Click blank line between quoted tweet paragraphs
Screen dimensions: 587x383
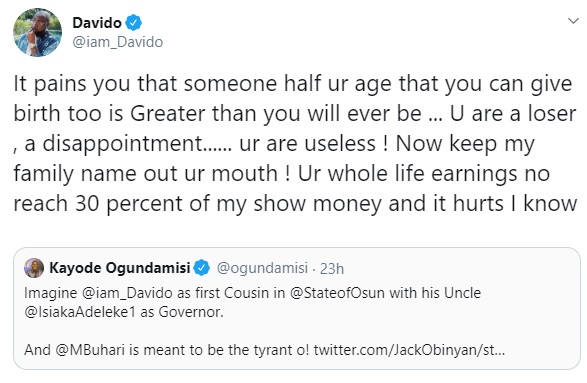click(296, 331)
